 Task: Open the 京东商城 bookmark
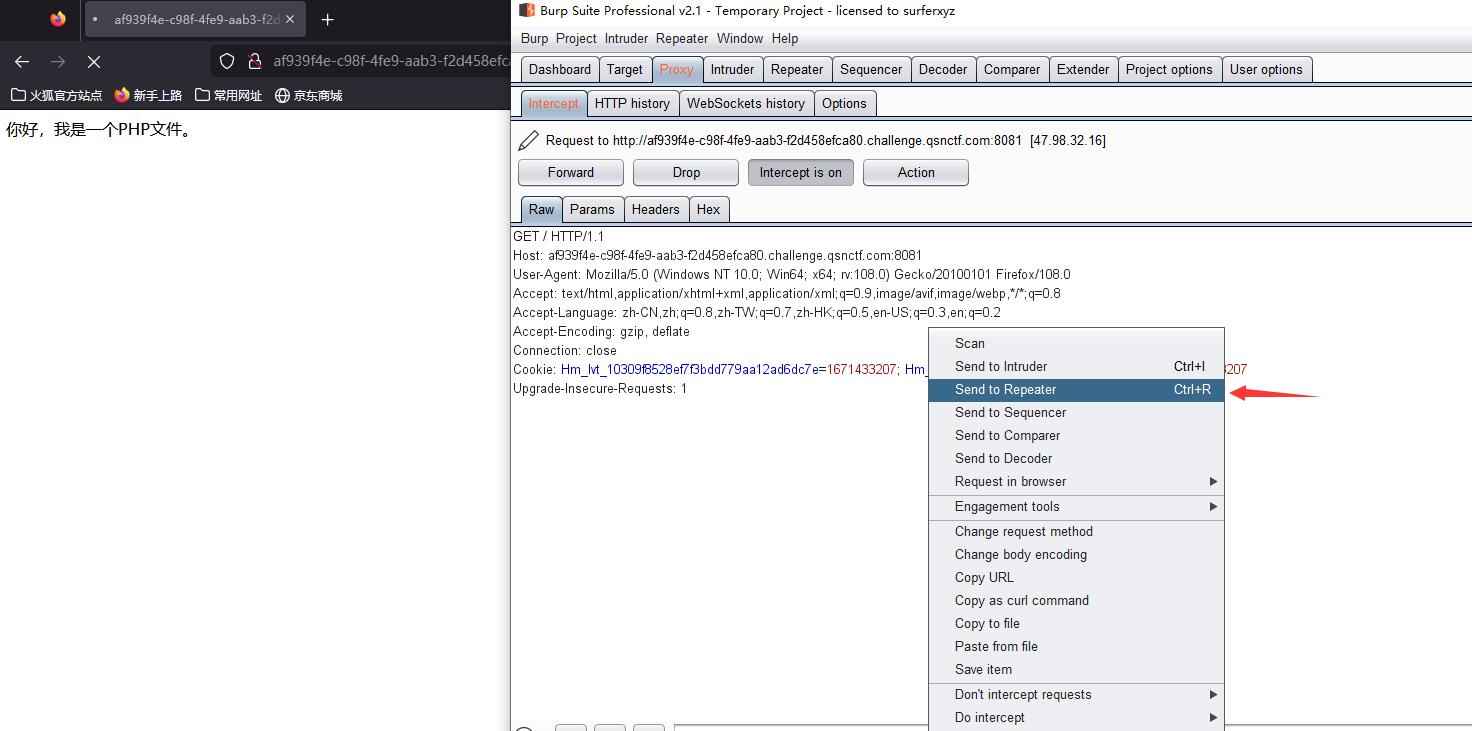point(308,95)
